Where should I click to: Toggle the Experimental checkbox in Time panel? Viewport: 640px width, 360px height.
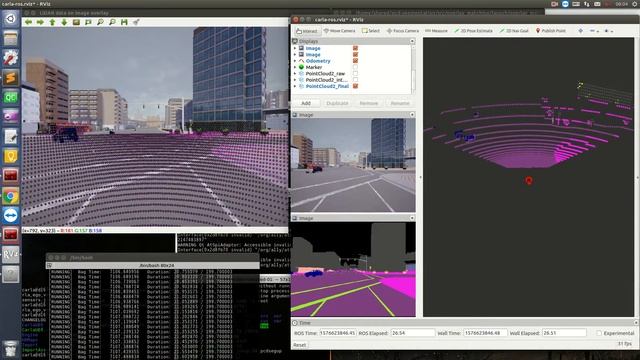click(599, 333)
